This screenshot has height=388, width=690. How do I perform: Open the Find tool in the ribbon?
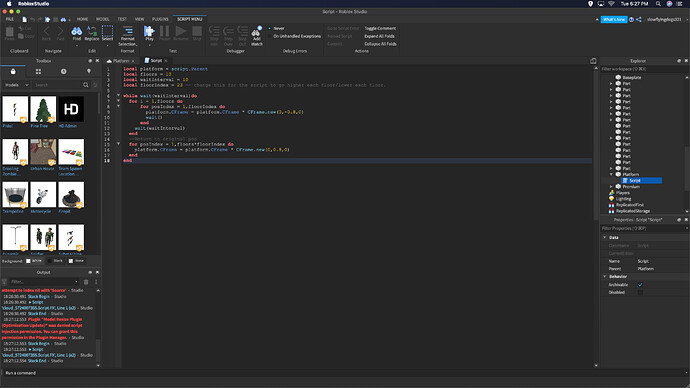[x=77, y=33]
